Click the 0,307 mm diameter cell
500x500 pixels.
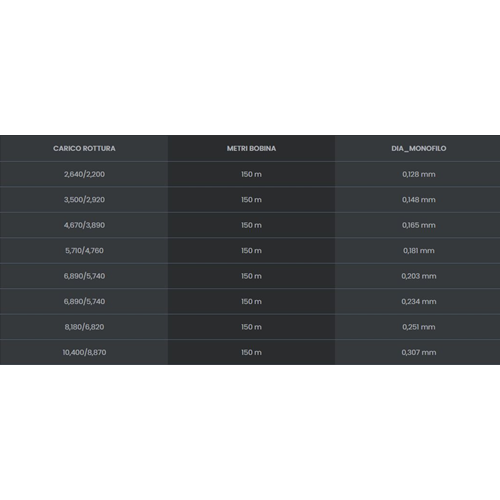(419, 352)
